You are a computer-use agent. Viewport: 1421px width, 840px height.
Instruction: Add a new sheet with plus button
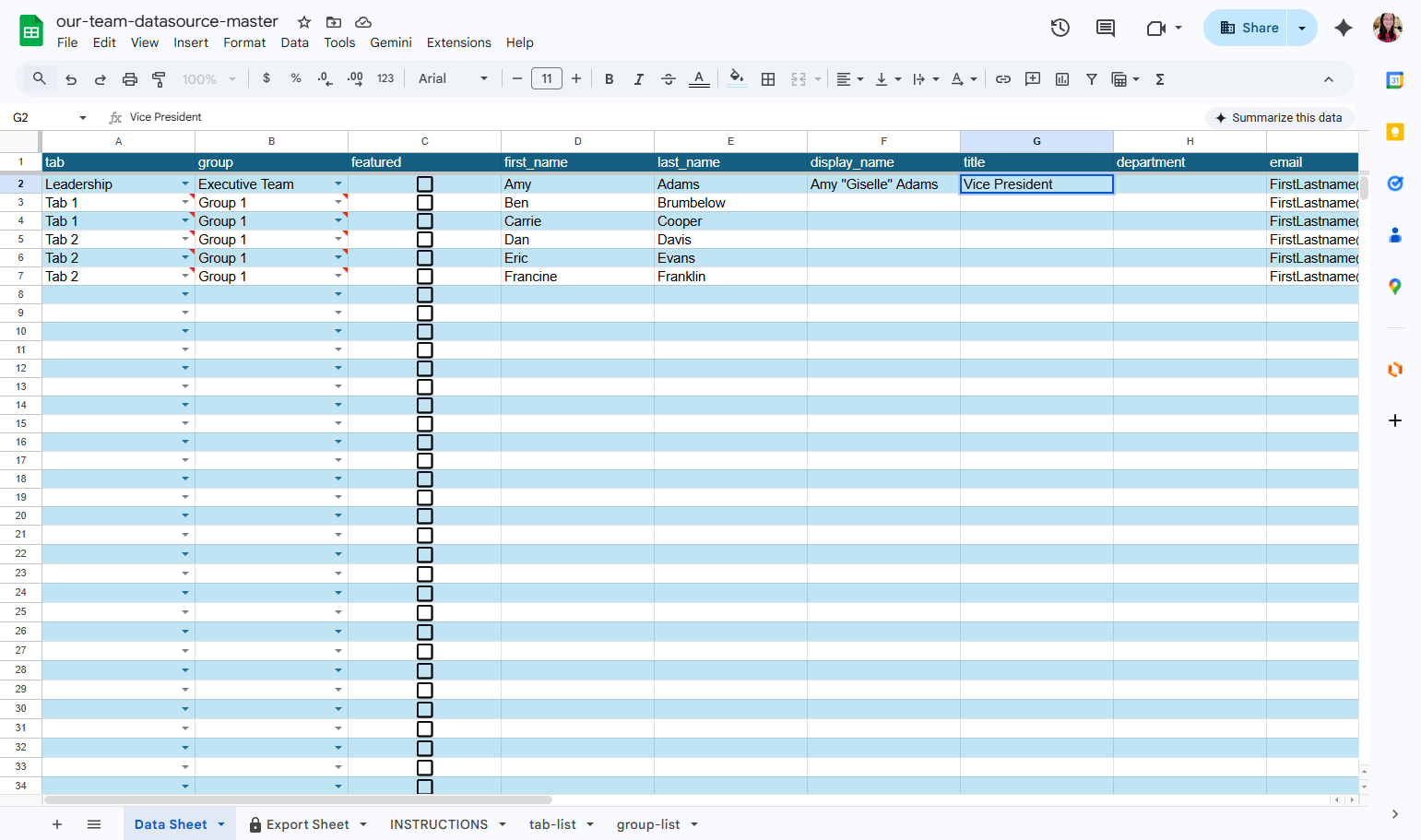pyautogui.click(x=57, y=824)
